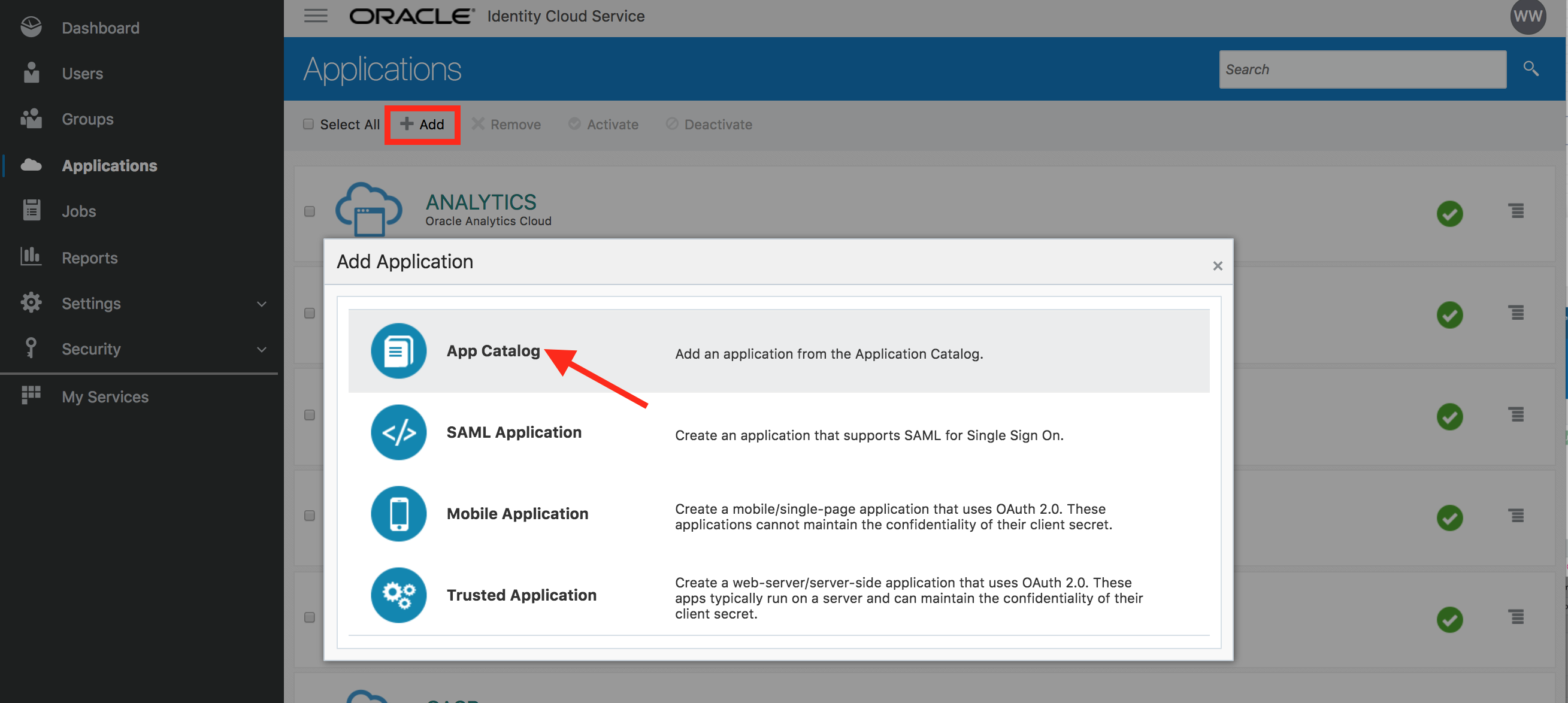Screen dimensions: 1568x703
Task: Click the Groups people icon
Action: [x=31, y=119]
